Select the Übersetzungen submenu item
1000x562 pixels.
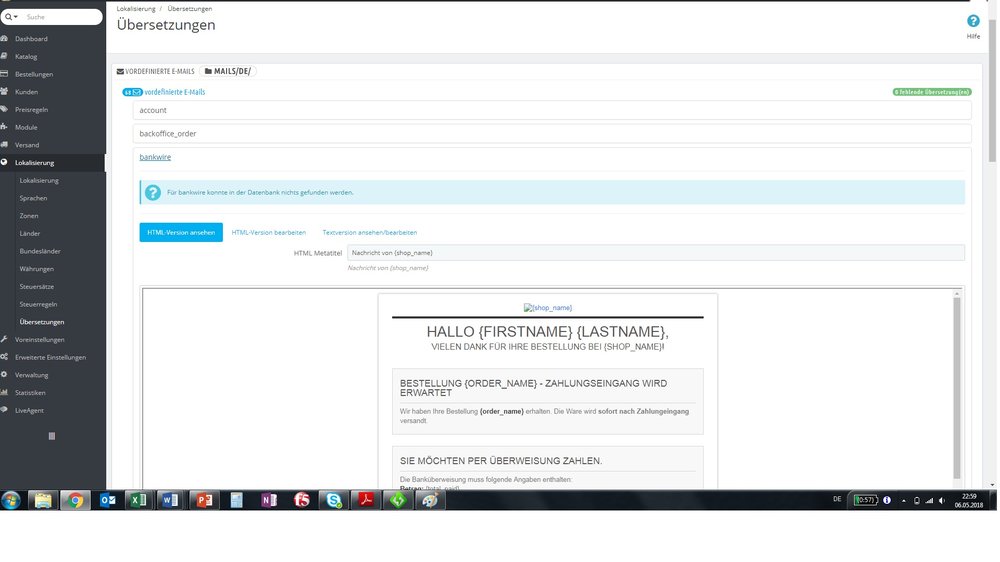[41, 322]
